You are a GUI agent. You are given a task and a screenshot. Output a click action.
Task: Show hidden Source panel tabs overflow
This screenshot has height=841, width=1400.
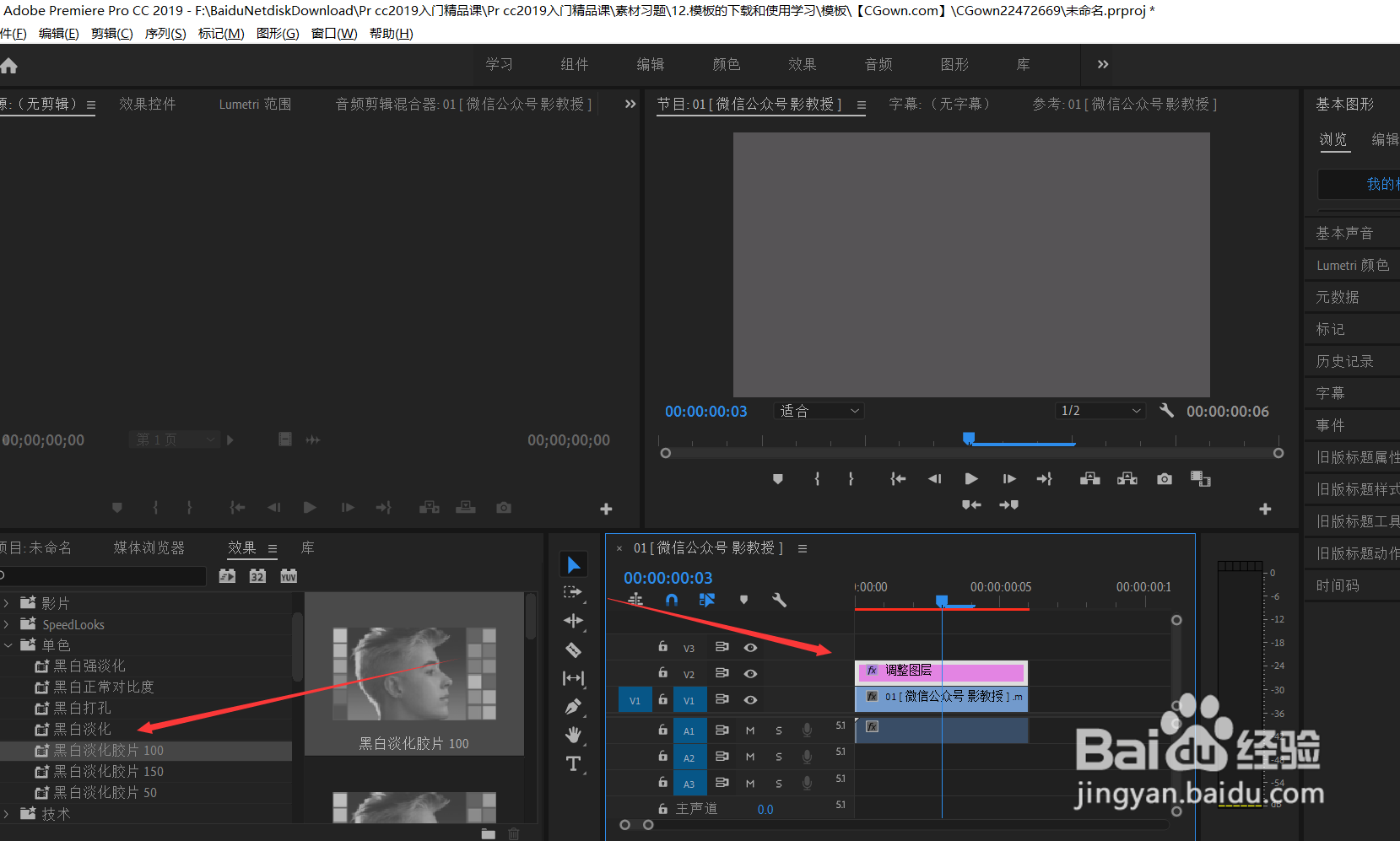coord(630,104)
